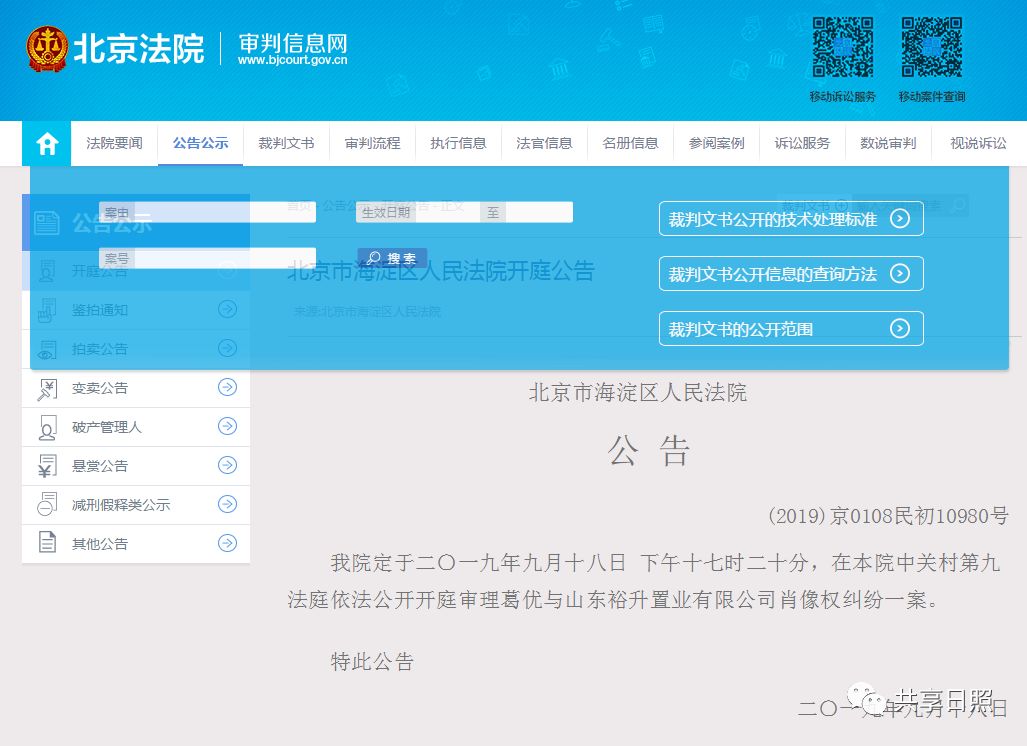Screen dimensions: 1027x746
Task: Expand arrow on the 减刑假释类公示 row
Action: [227, 504]
